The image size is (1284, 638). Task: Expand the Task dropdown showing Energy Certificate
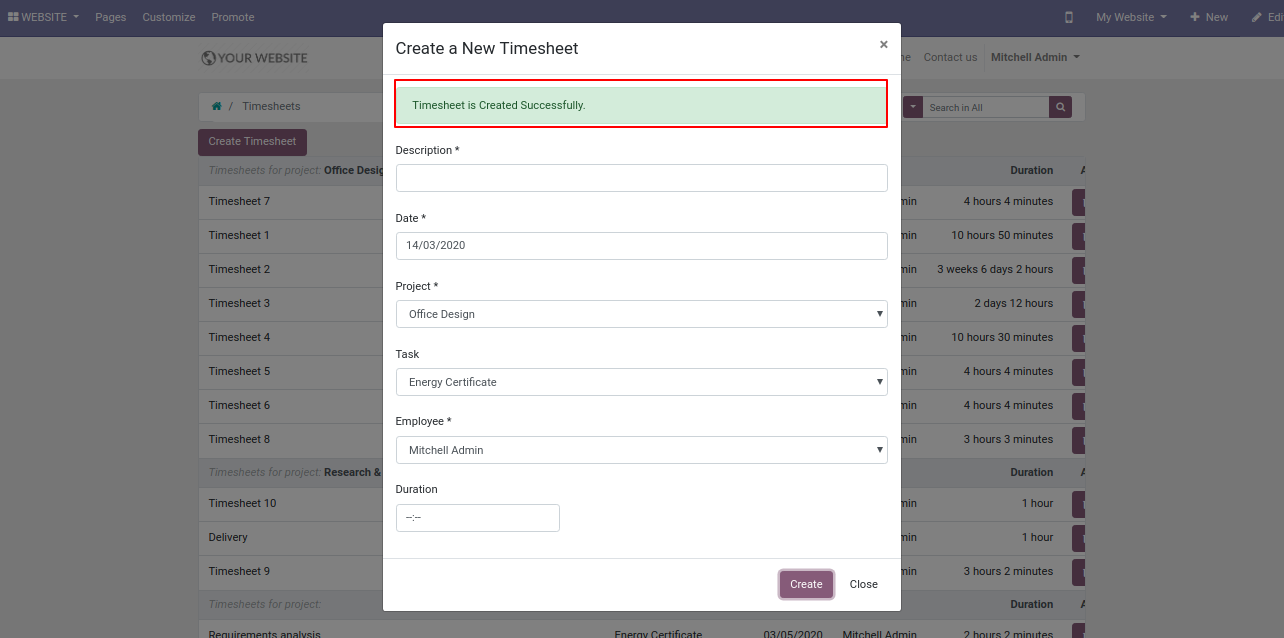pos(642,382)
